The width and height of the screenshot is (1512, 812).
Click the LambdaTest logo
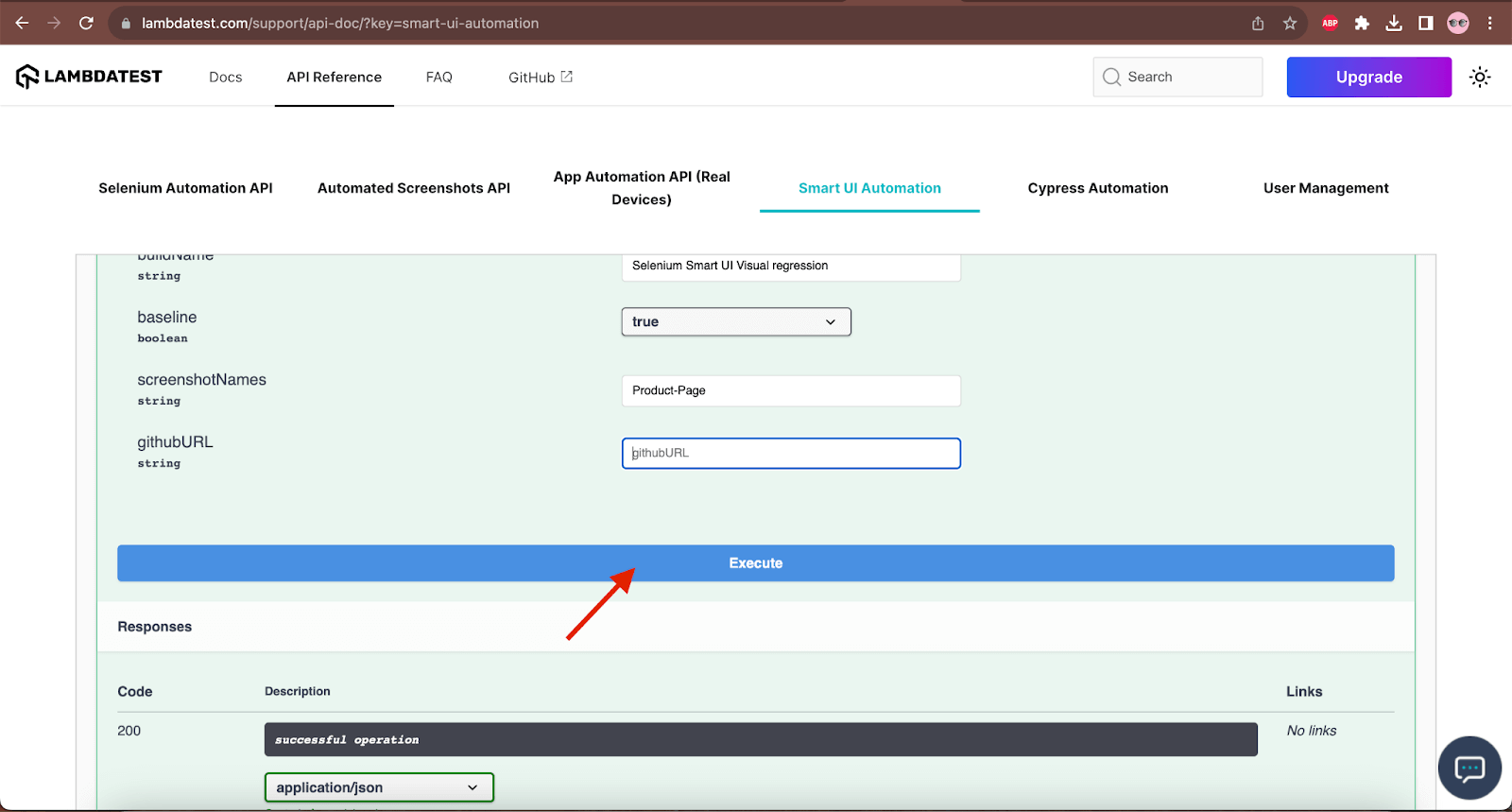pos(89,77)
